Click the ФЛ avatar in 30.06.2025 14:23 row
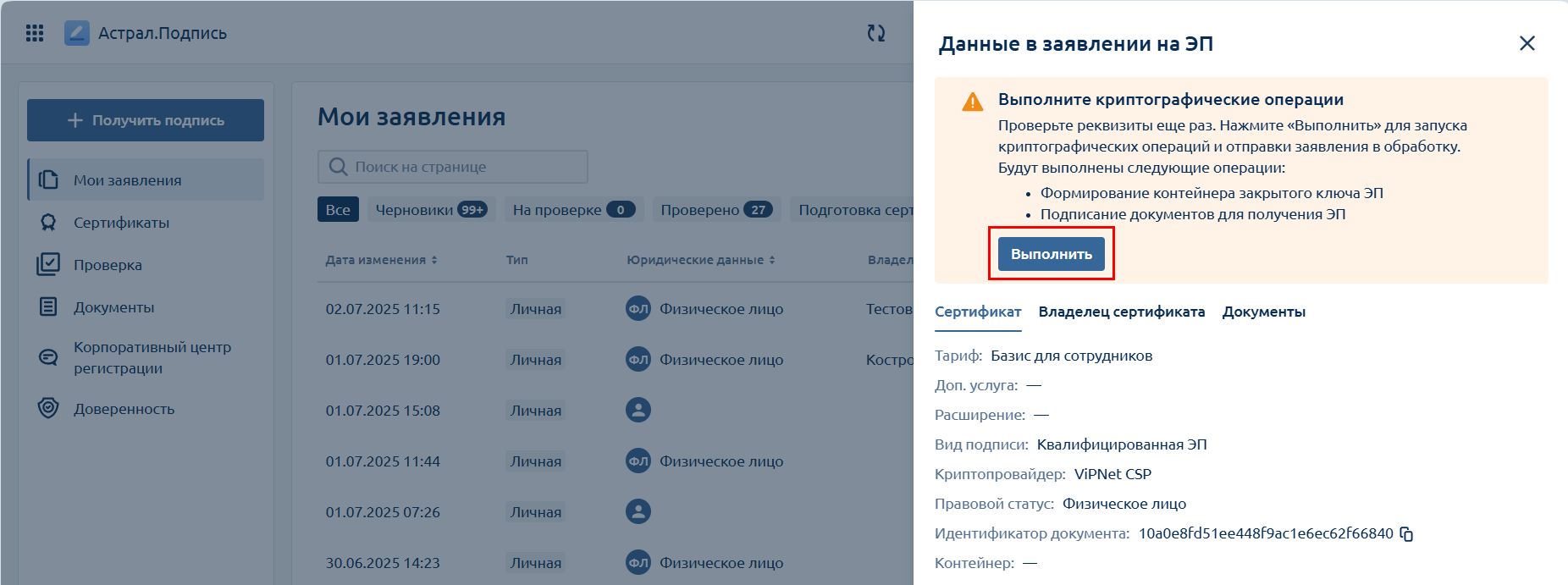1568x585 pixels. click(638, 563)
